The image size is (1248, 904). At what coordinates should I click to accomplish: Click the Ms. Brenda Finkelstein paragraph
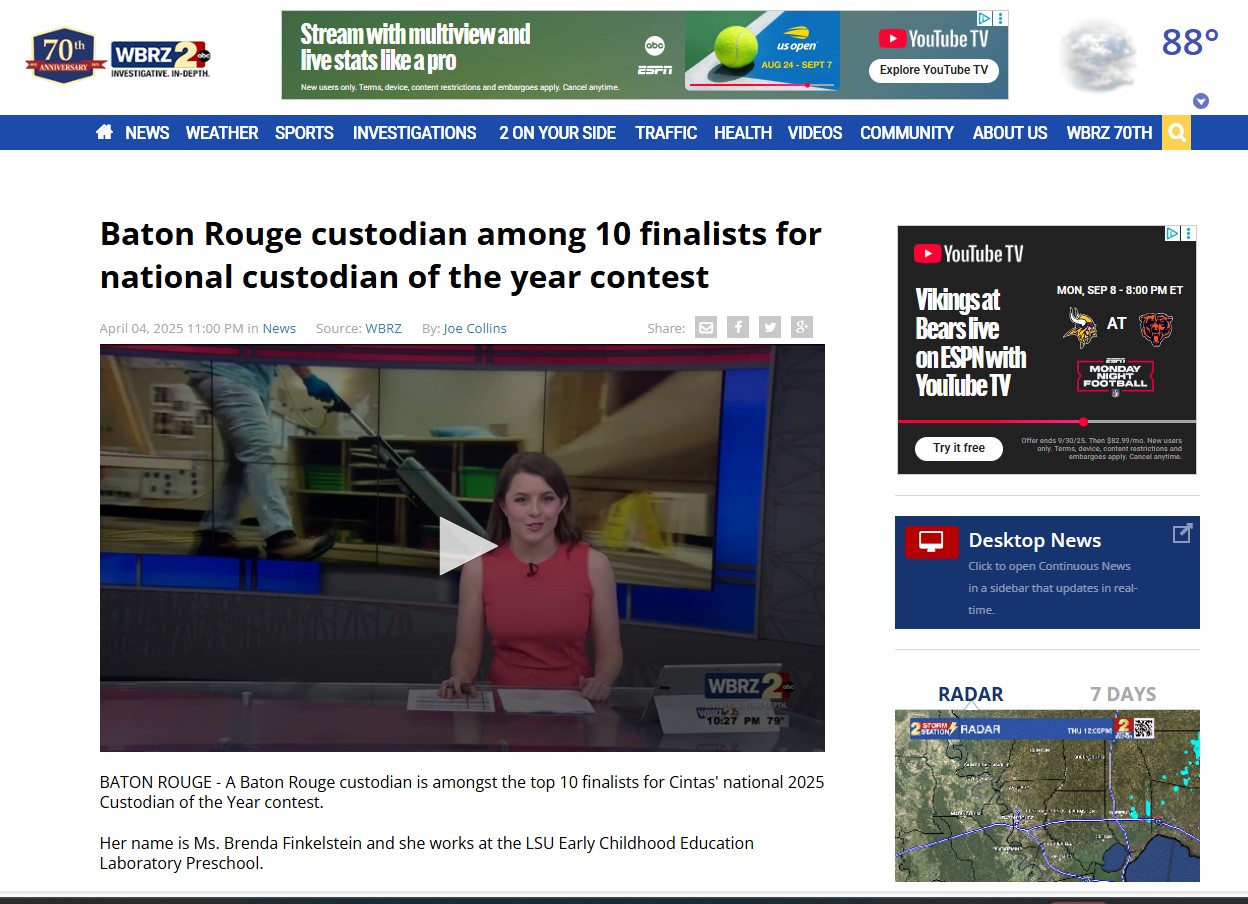tap(427, 853)
